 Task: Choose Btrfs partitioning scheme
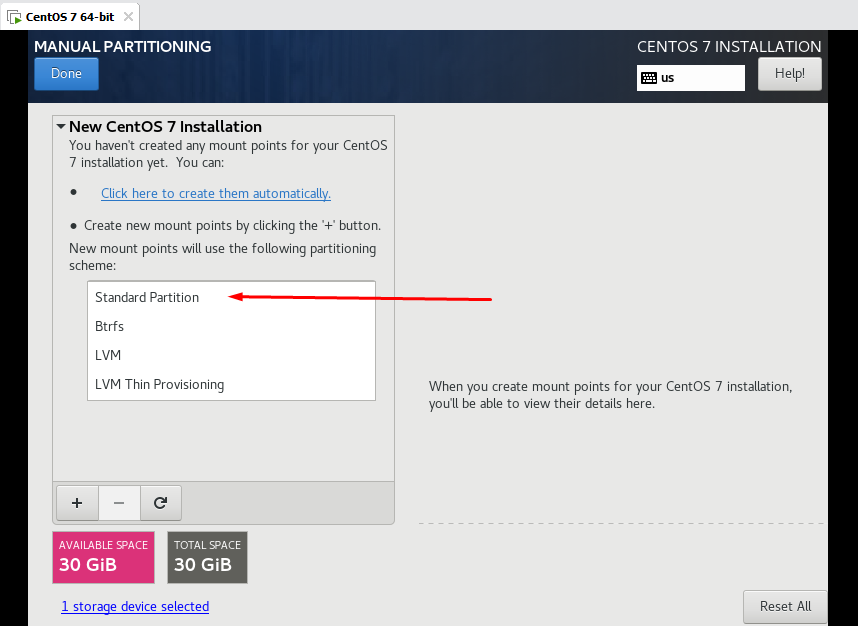click(x=231, y=326)
